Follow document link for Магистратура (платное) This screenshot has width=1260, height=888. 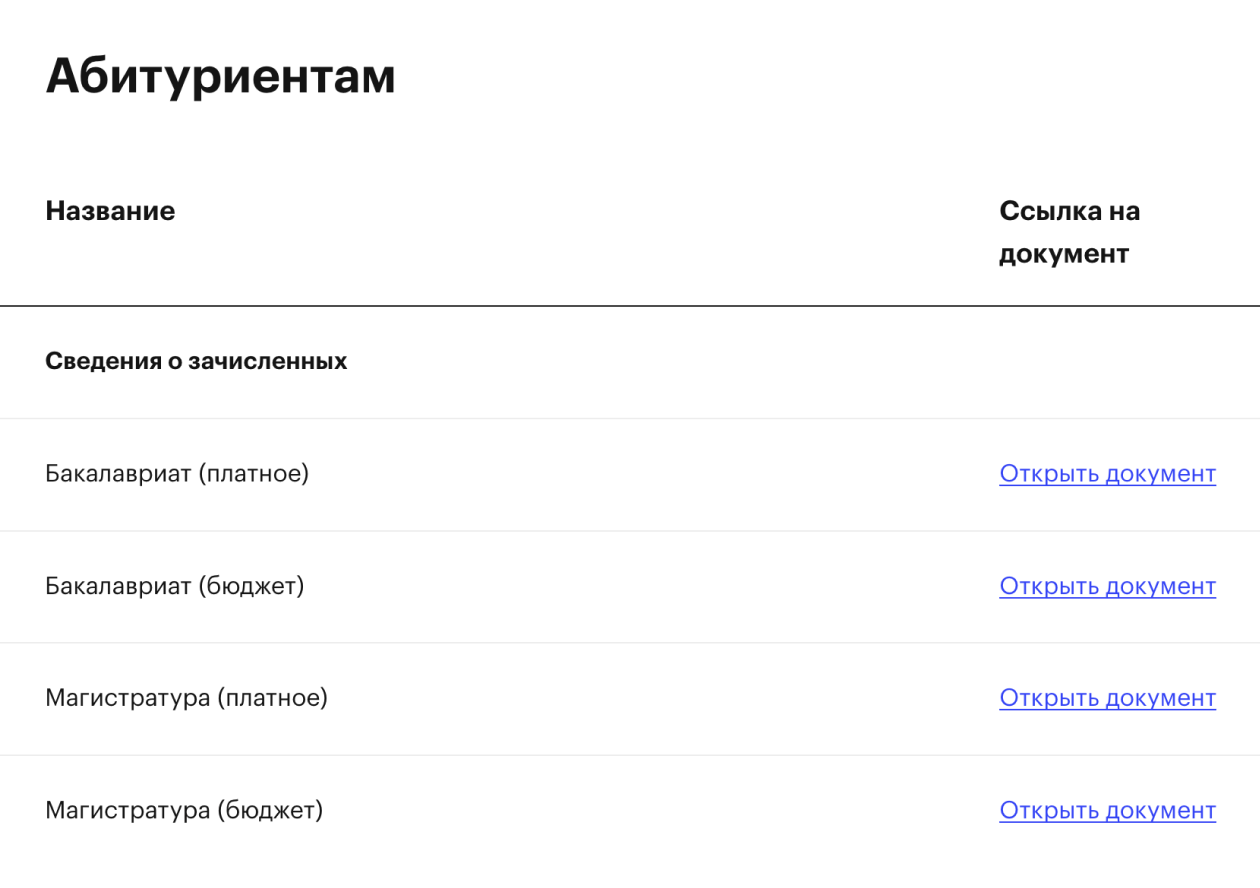[1107, 698]
